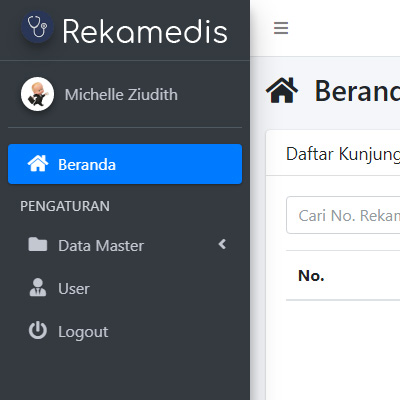
Task: Go to the User menu entry
Action: (x=125, y=288)
